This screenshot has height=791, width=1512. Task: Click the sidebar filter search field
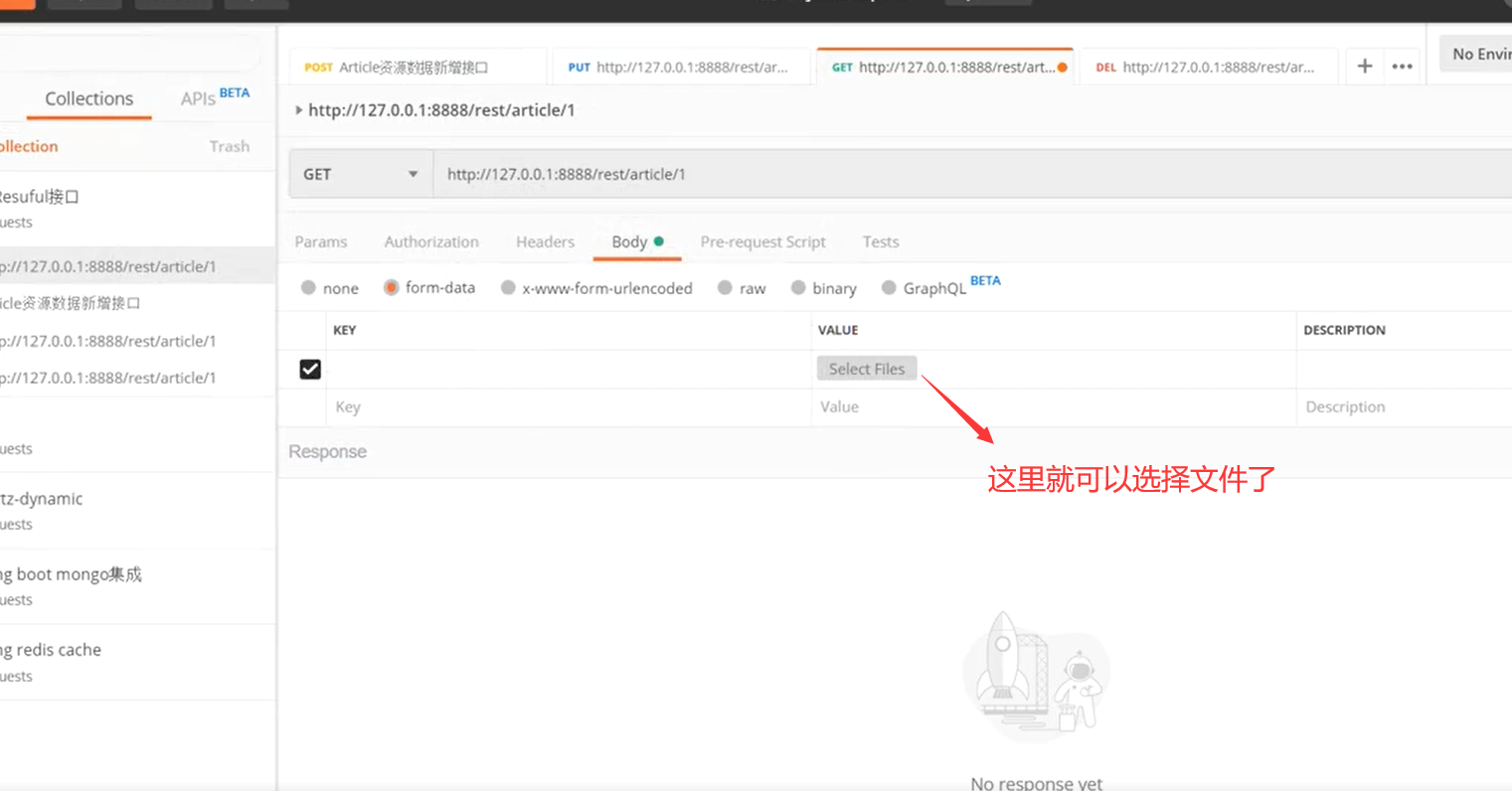click(129, 54)
